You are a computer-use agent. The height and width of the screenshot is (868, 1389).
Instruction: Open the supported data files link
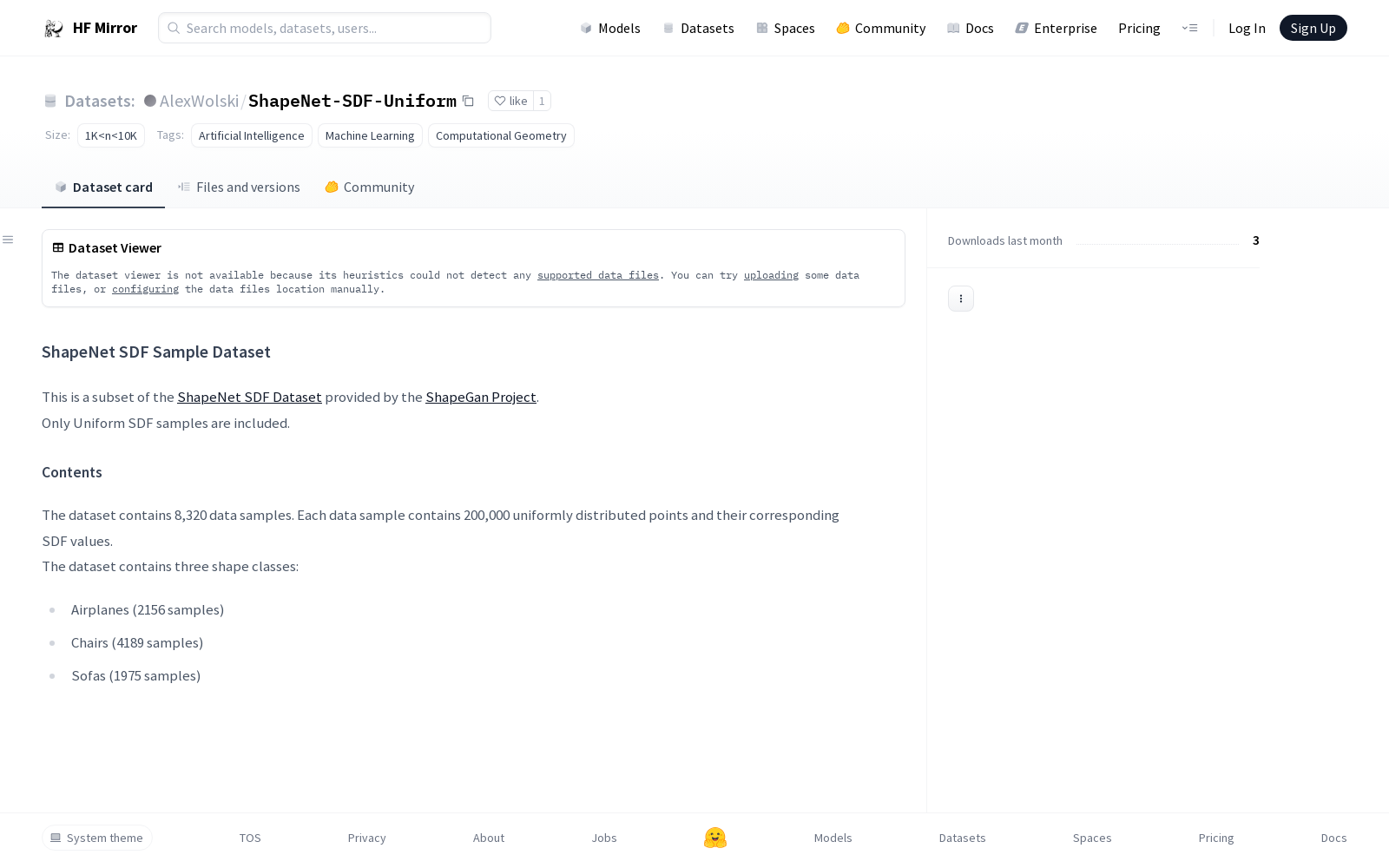pos(598,275)
